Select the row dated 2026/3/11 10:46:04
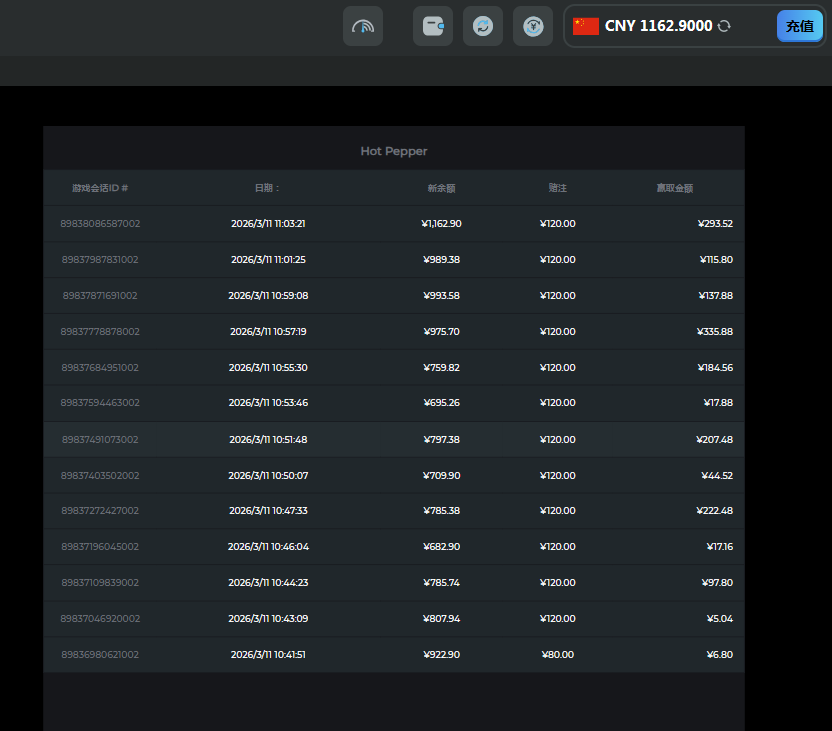This screenshot has width=832, height=731. click(268, 547)
